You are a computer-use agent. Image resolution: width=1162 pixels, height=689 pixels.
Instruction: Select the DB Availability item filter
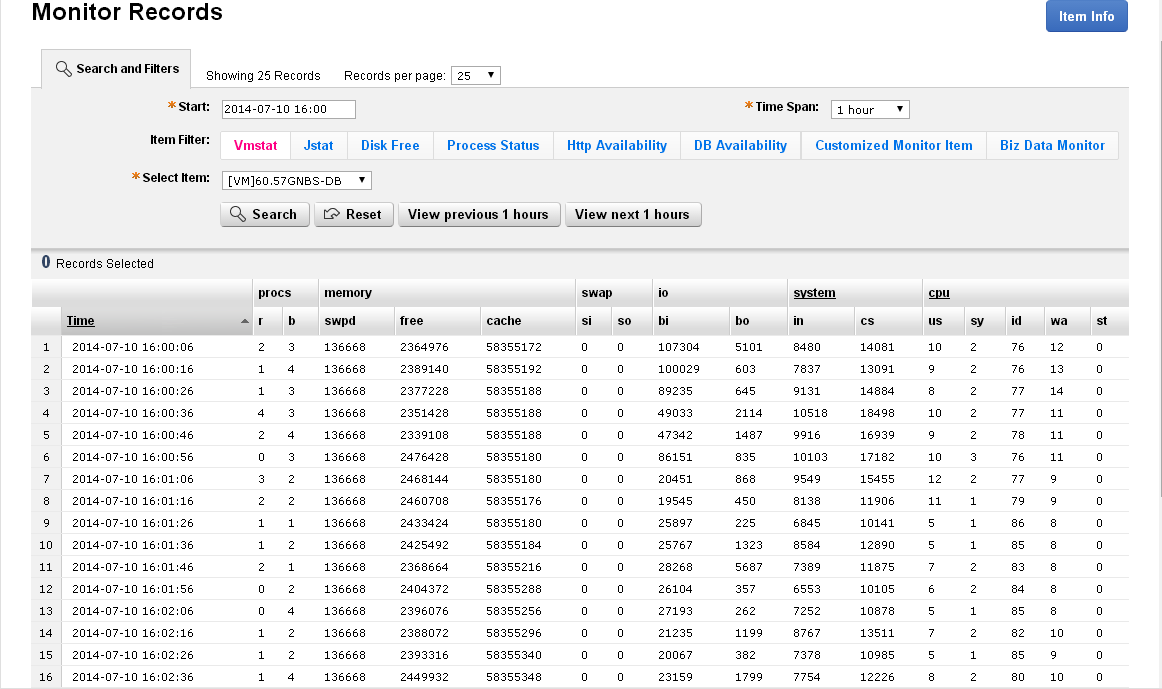point(740,145)
